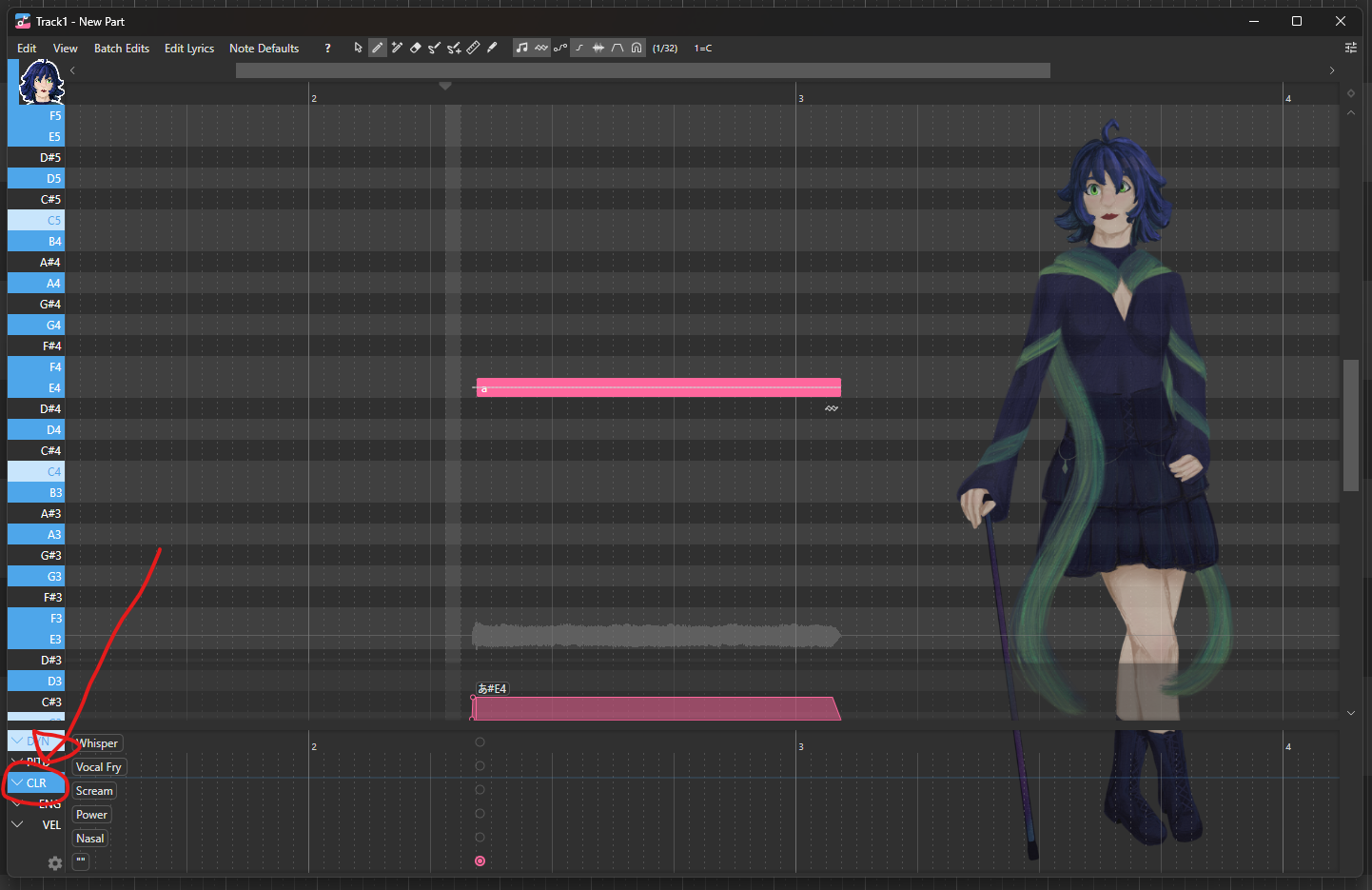Choose the Scream voice color
The height and width of the screenshot is (890, 1372).
coord(94,791)
